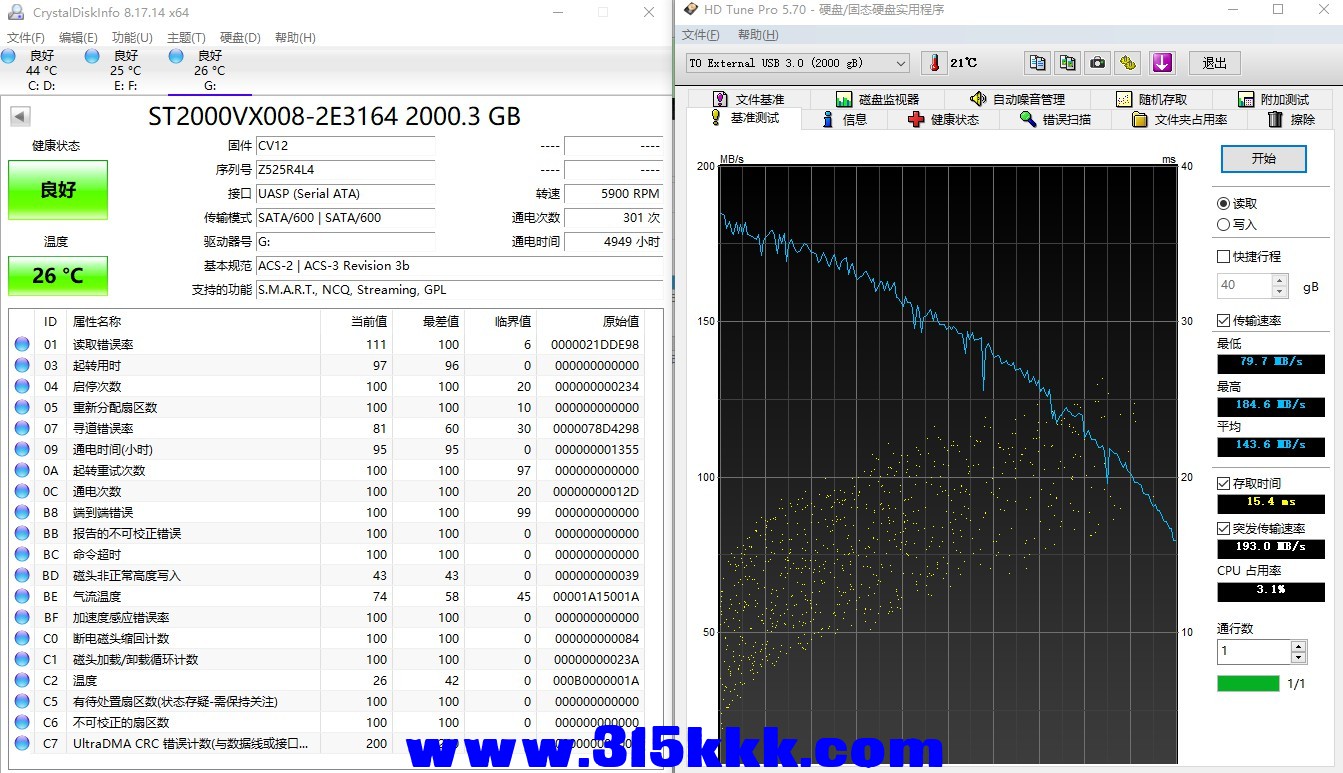Enable the 快捷行程 checkbox
The image size is (1343, 773).
coord(1223,256)
